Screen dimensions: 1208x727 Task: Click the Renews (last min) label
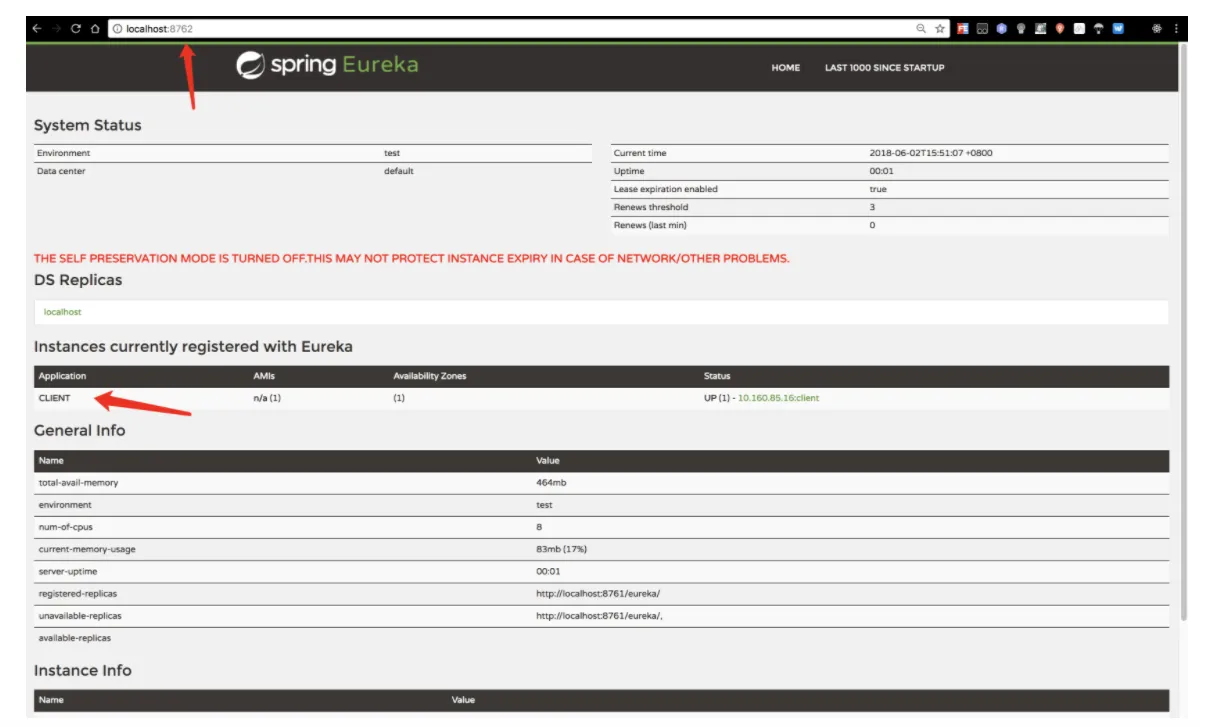click(650, 225)
